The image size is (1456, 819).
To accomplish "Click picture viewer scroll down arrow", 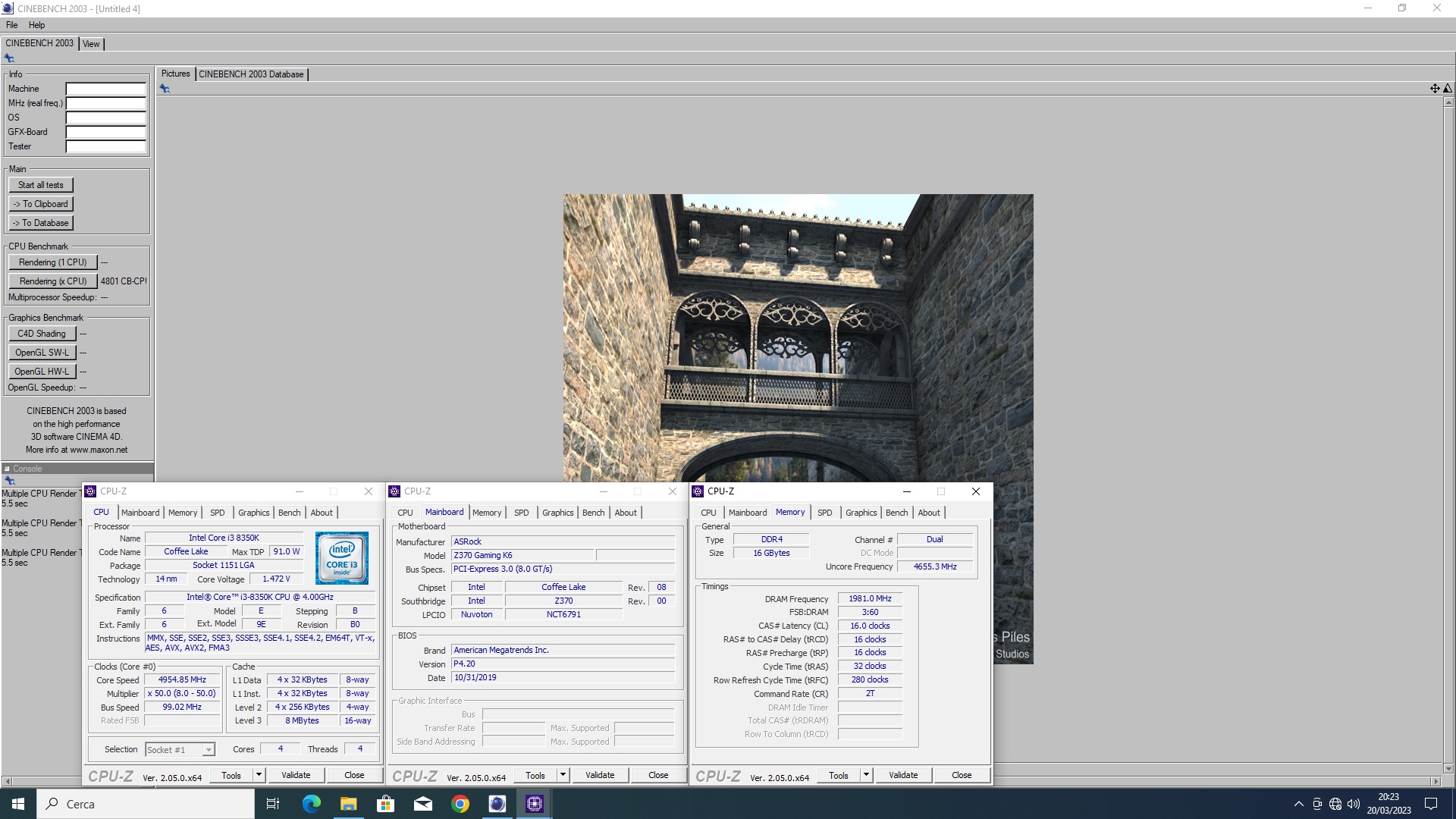I will [1449, 769].
